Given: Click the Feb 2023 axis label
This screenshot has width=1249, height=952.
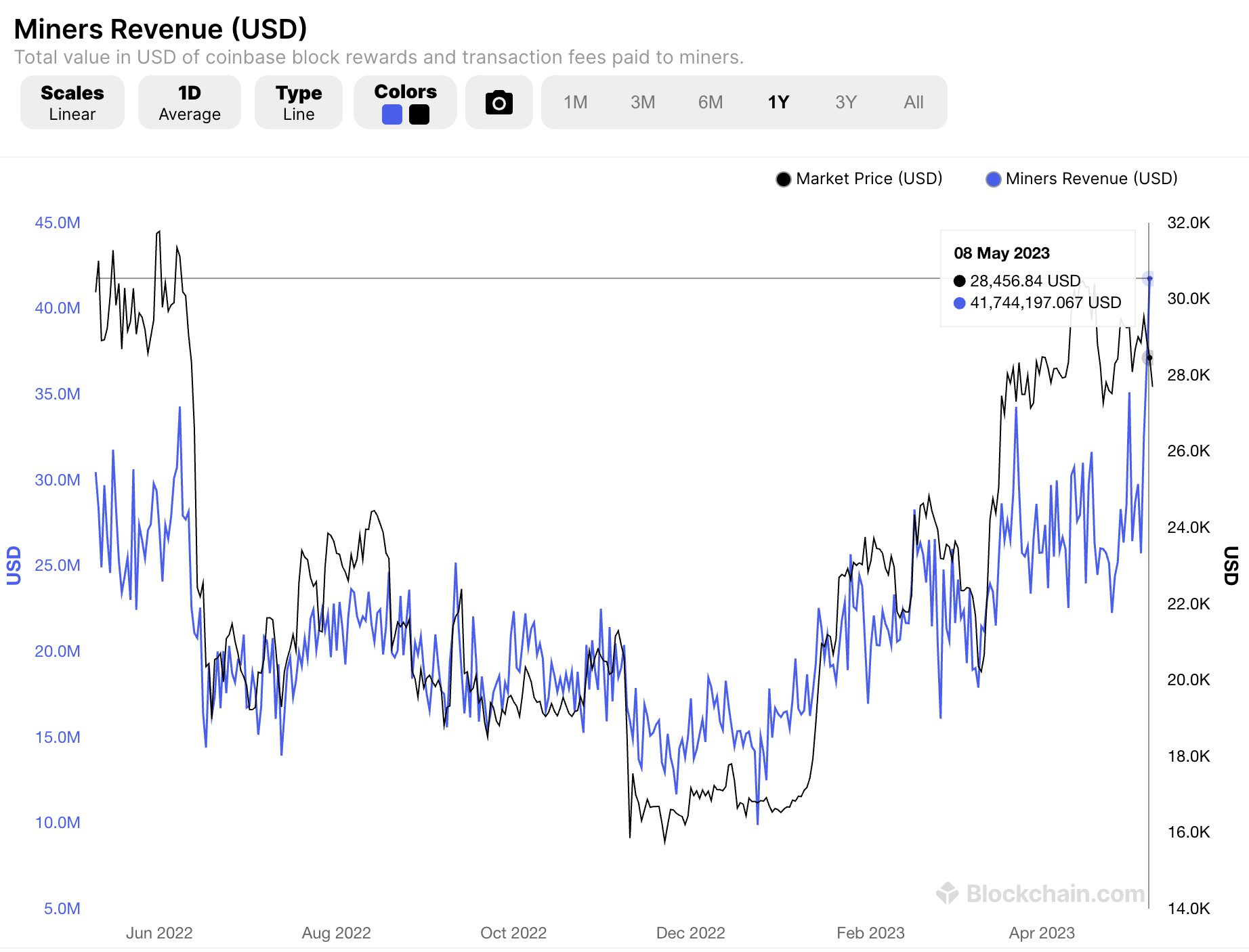Looking at the screenshot, I should [870, 933].
